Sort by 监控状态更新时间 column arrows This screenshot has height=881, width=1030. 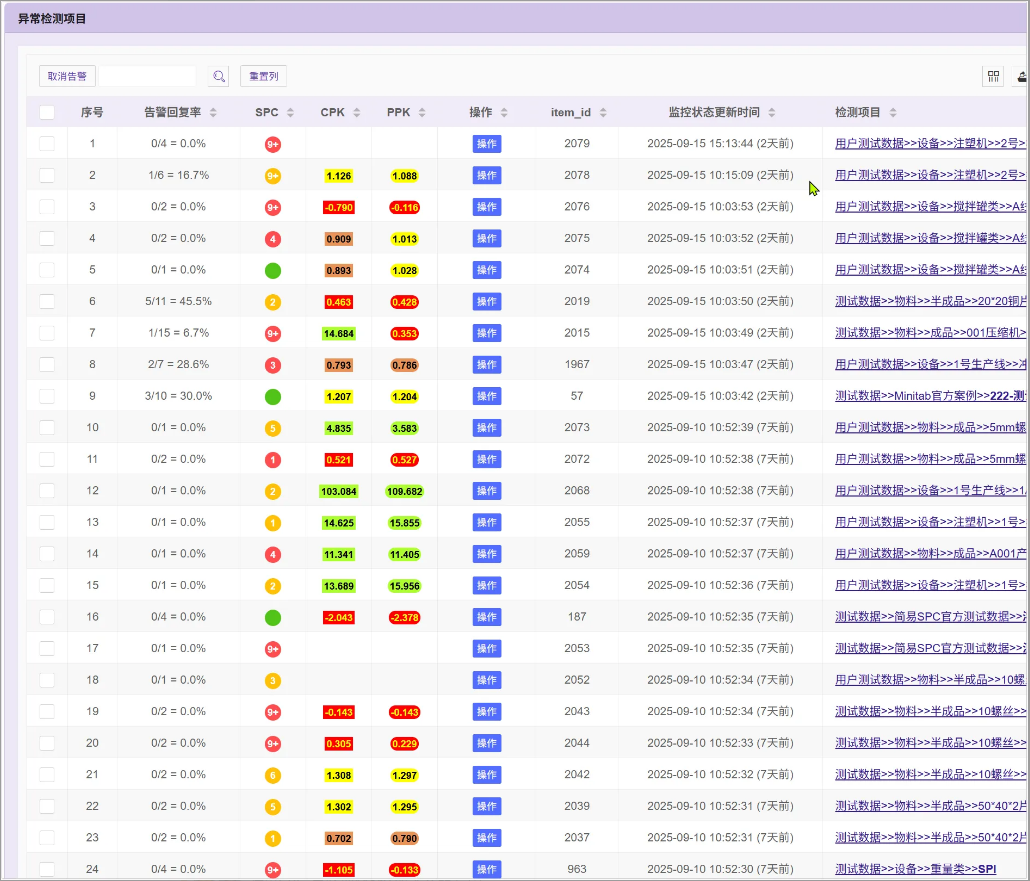click(x=772, y=113)
